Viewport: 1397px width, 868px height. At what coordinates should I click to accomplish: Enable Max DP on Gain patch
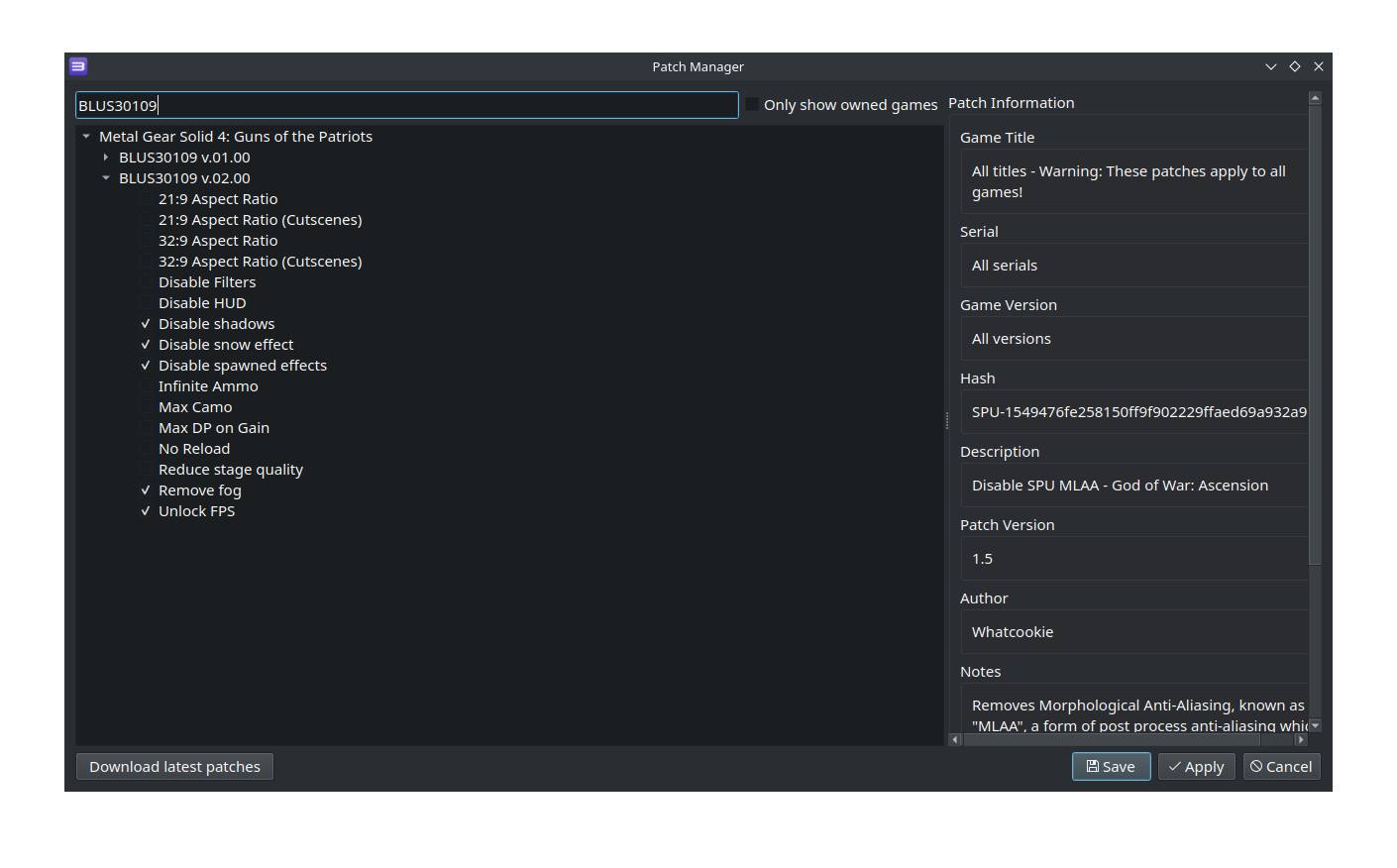(x=146, y=428)
